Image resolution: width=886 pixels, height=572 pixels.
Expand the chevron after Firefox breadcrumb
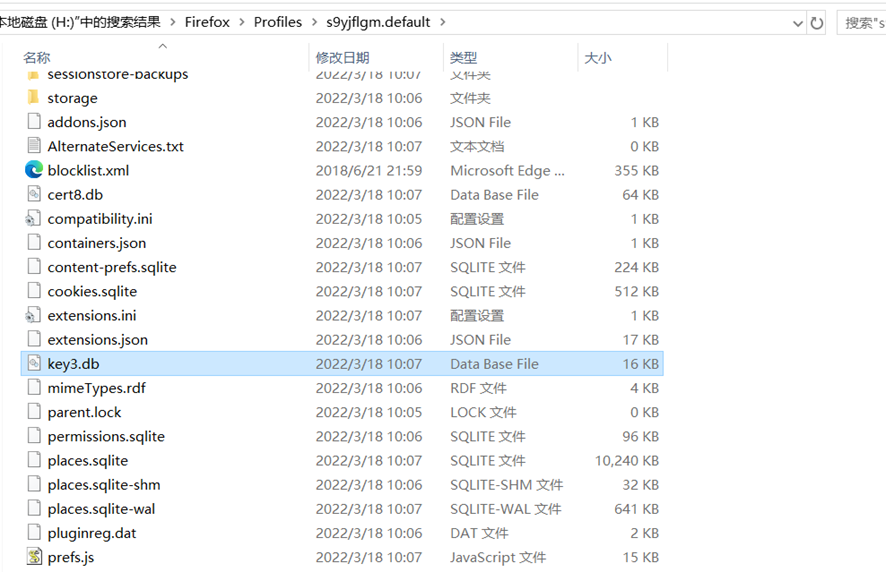point(241,22)
